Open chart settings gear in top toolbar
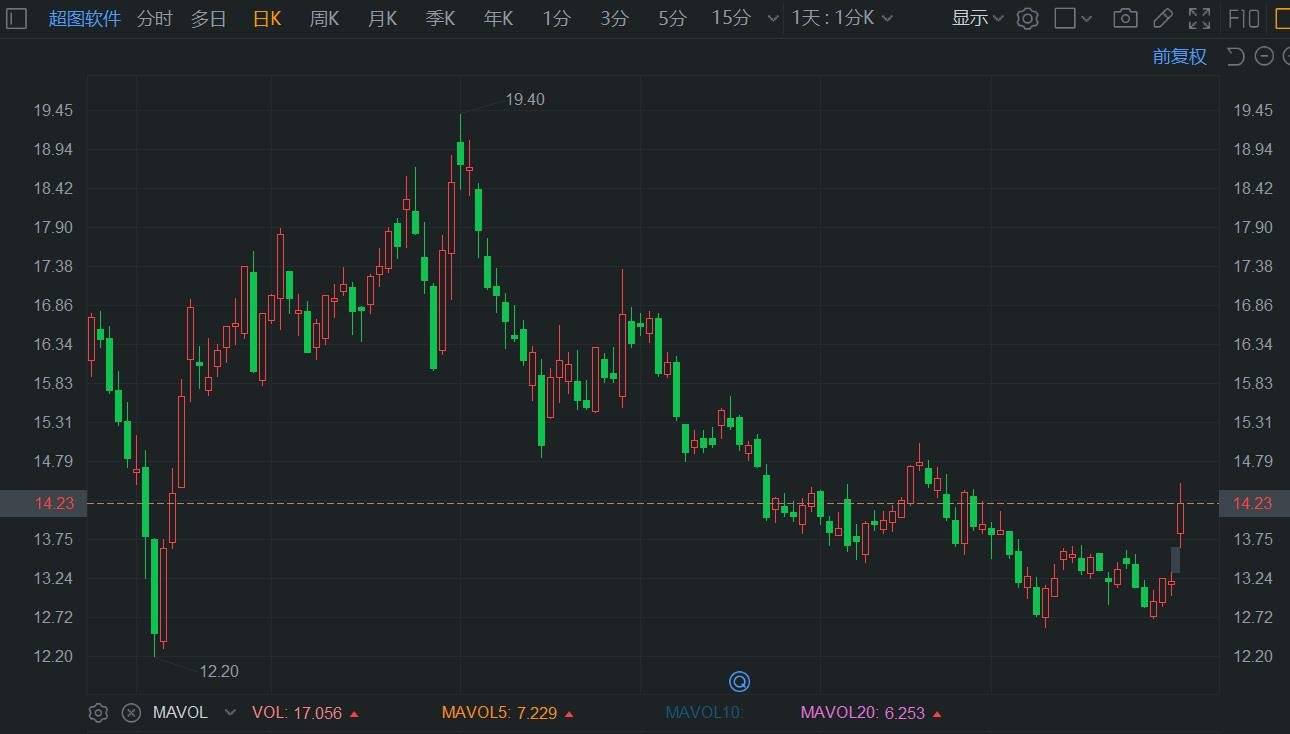Image resolution: width=1290 pixels, height=734 pixels. pos(1027,18)
